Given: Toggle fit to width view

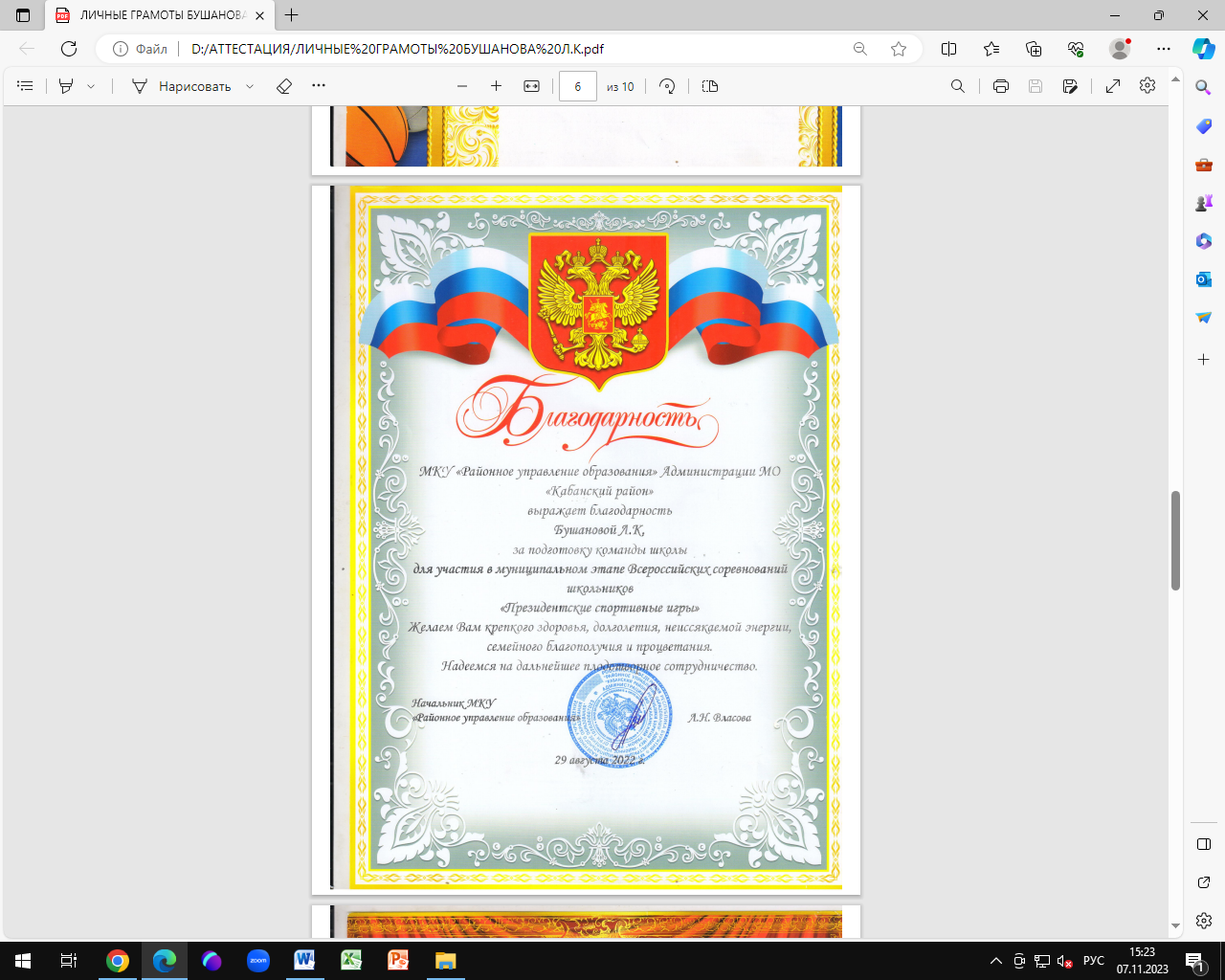Looking at the screenshot, I should click(531, 86).
